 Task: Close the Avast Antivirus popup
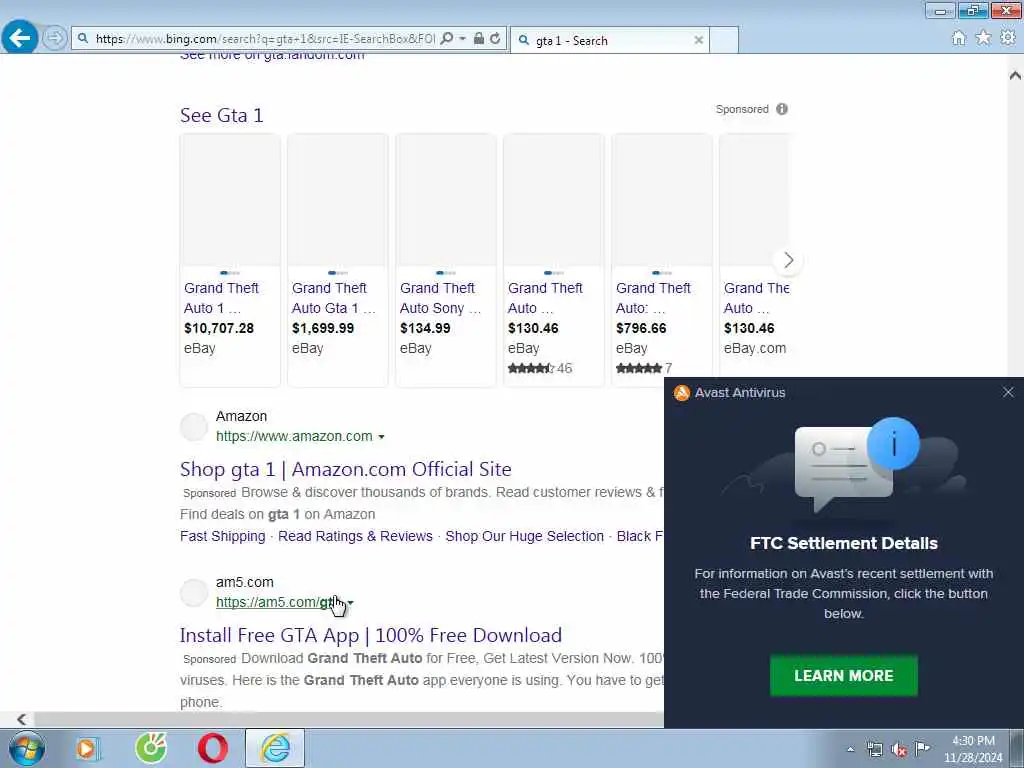click(1008, 392)
